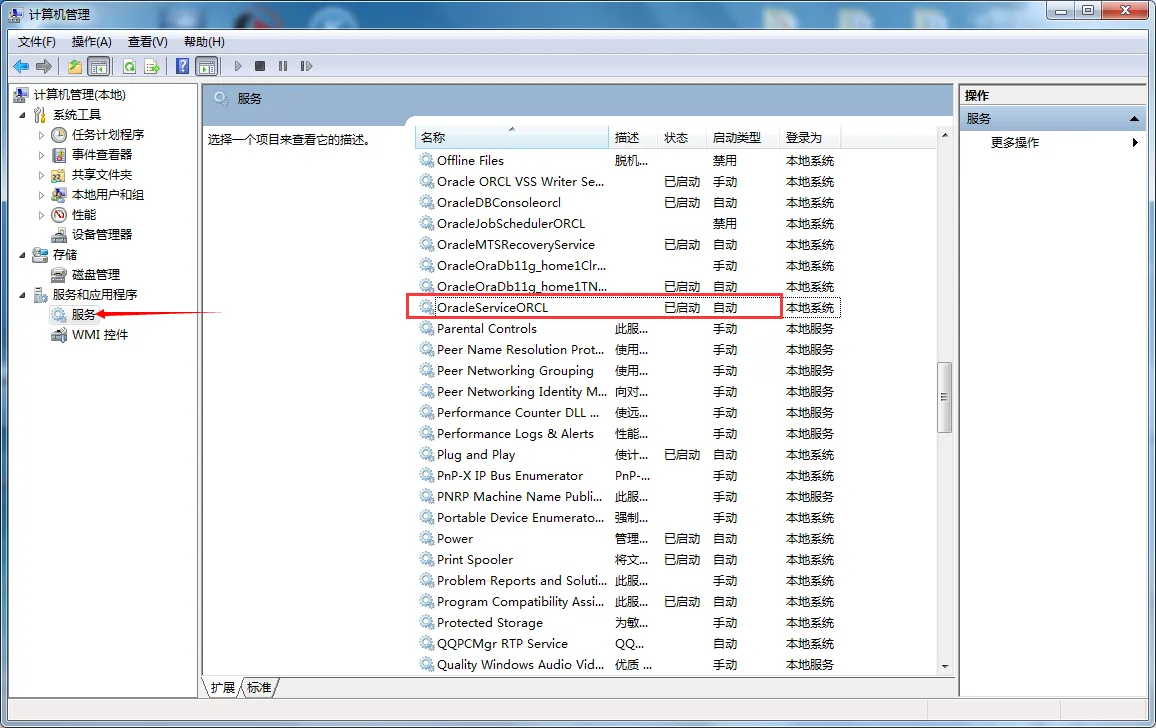Expand the 共享文件夹 node arrow
The image size is (1156, 728).
click(41, 175)
